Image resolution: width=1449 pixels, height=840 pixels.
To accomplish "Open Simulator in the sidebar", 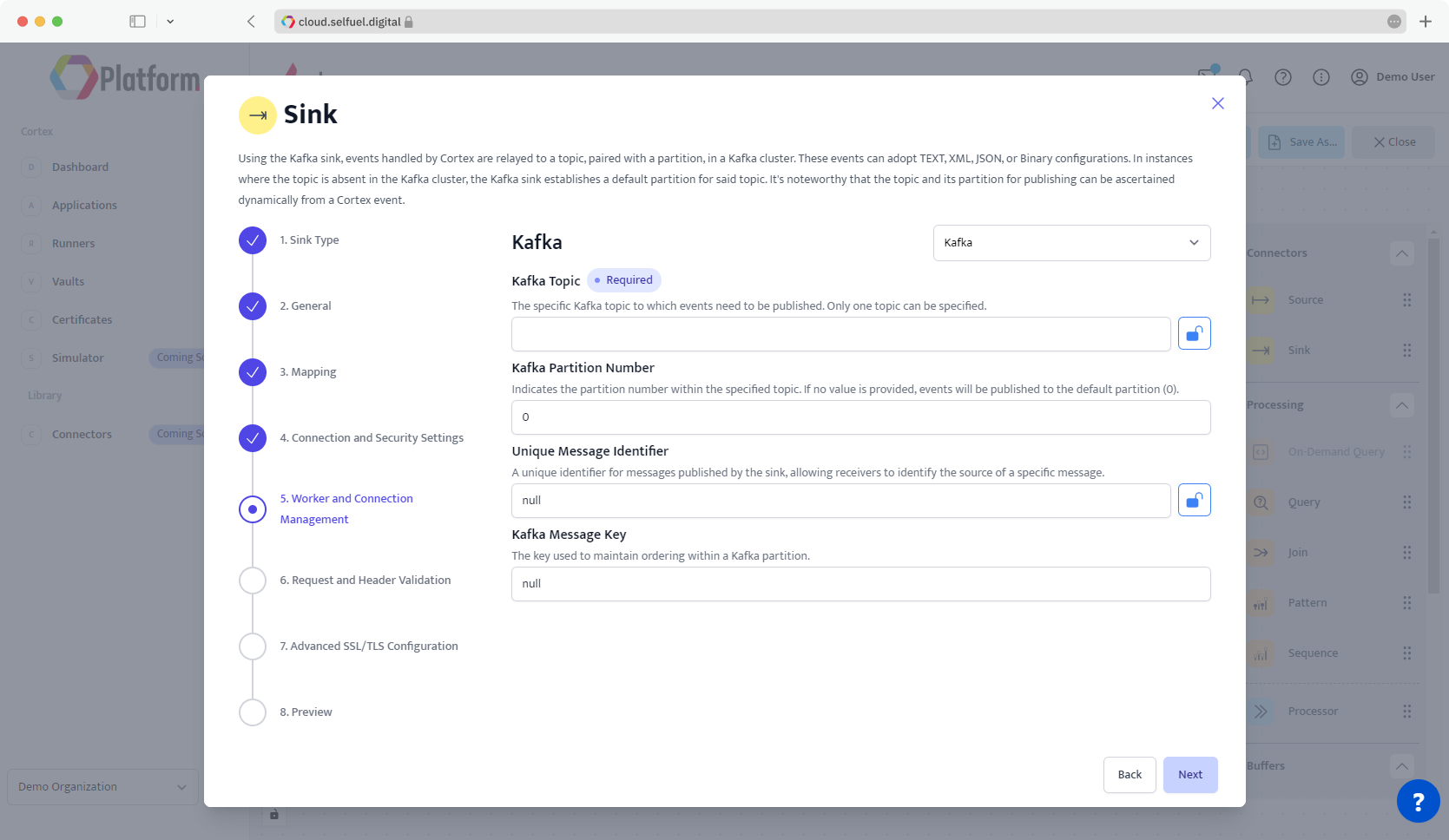I will 77,358.
